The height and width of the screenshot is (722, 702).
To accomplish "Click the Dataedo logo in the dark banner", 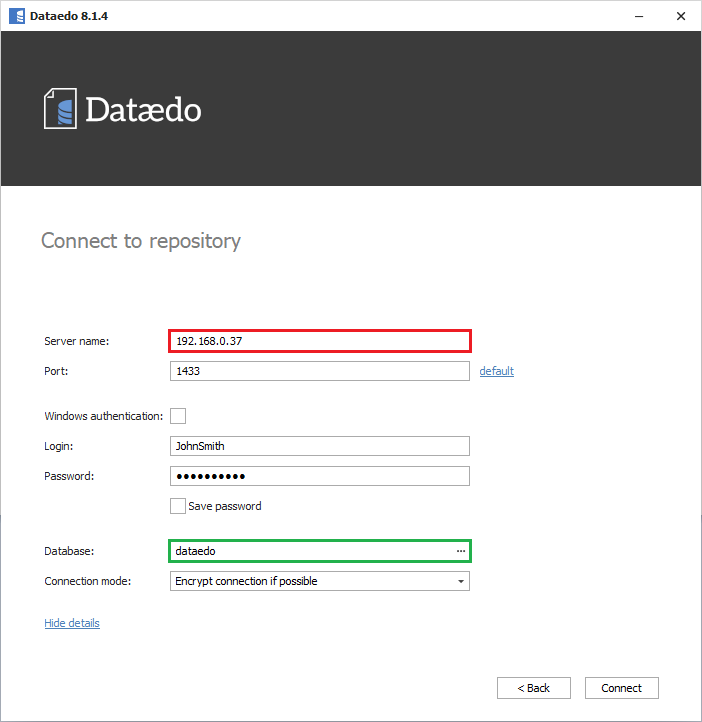I will click(x=122, y=109).
